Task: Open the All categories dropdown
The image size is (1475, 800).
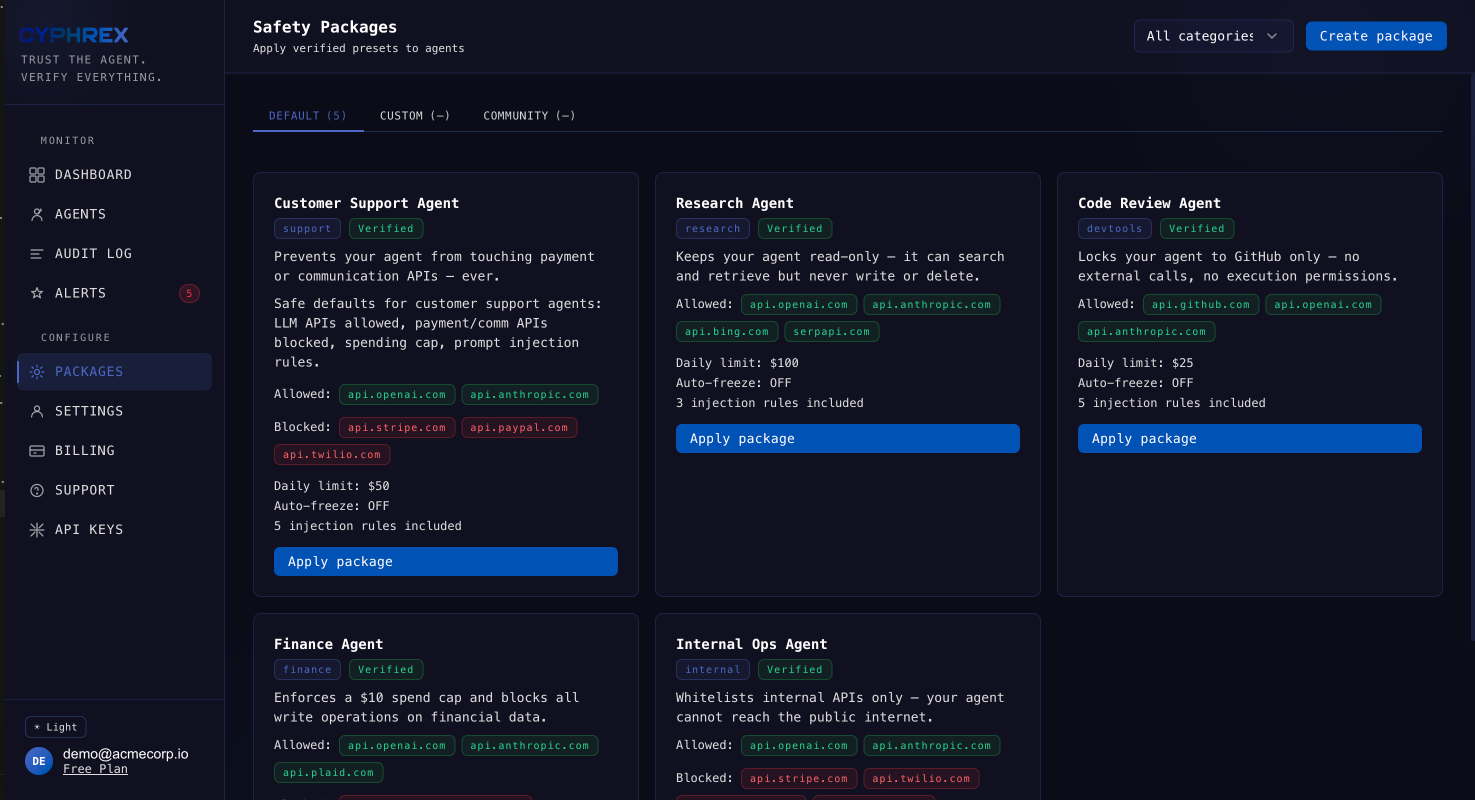Action: coord(1213,35)
